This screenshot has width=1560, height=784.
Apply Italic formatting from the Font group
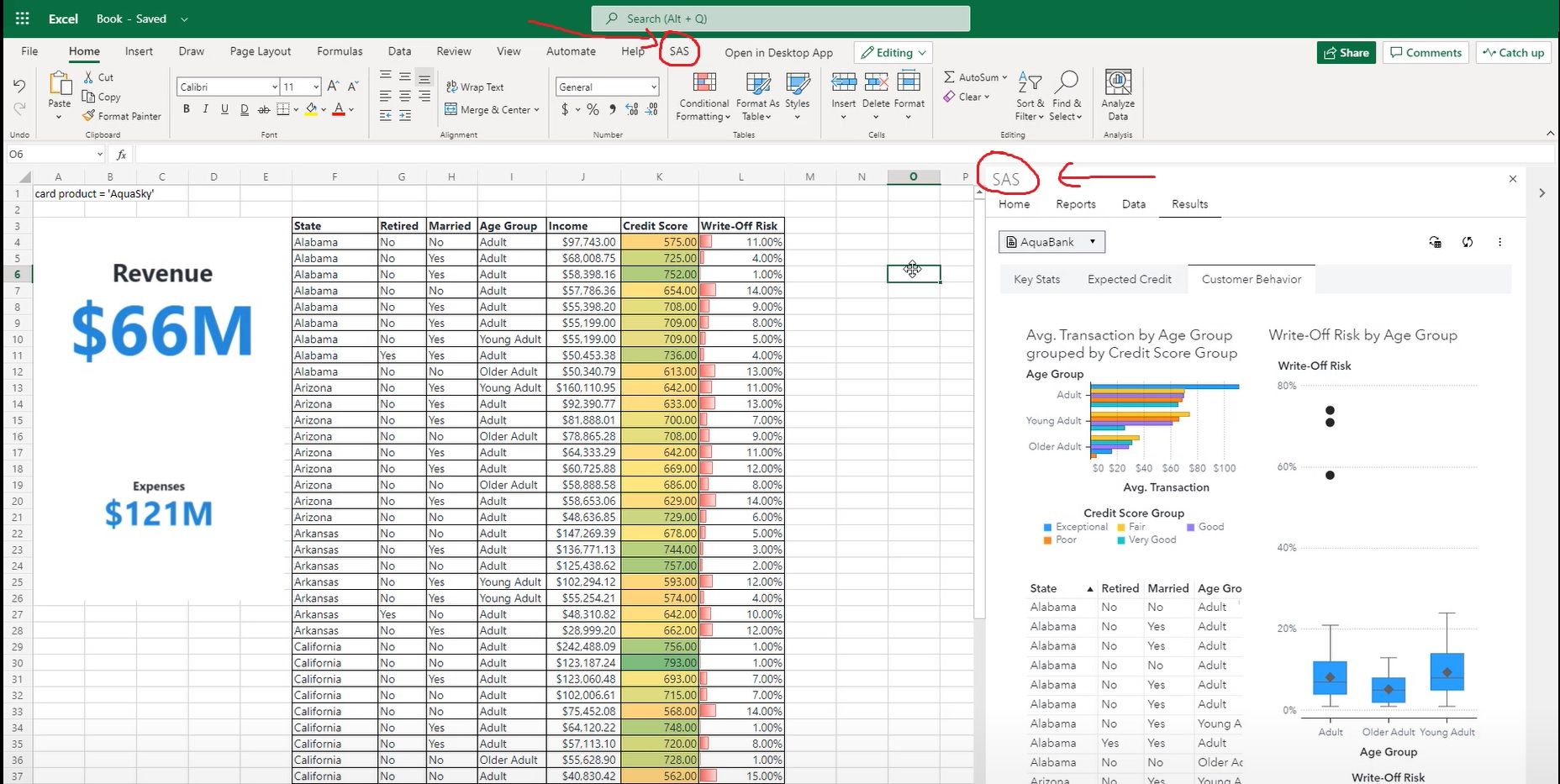click(204, 108)
